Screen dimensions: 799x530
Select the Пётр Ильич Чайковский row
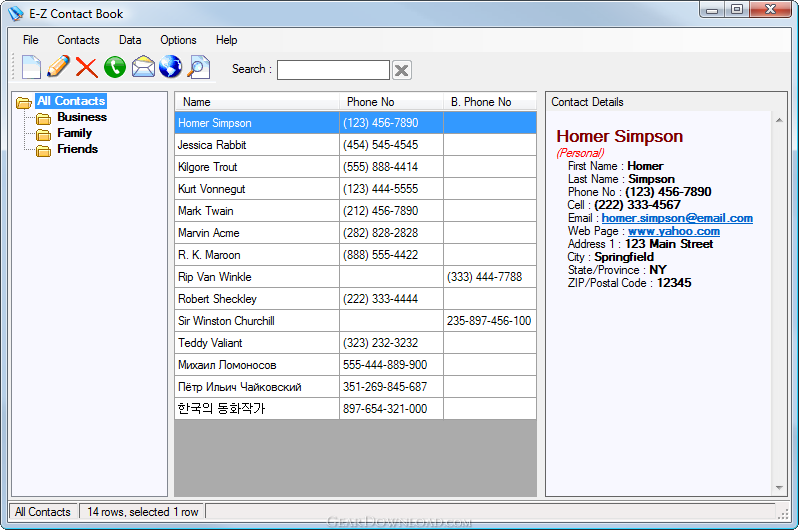click(x=355, y=386)
